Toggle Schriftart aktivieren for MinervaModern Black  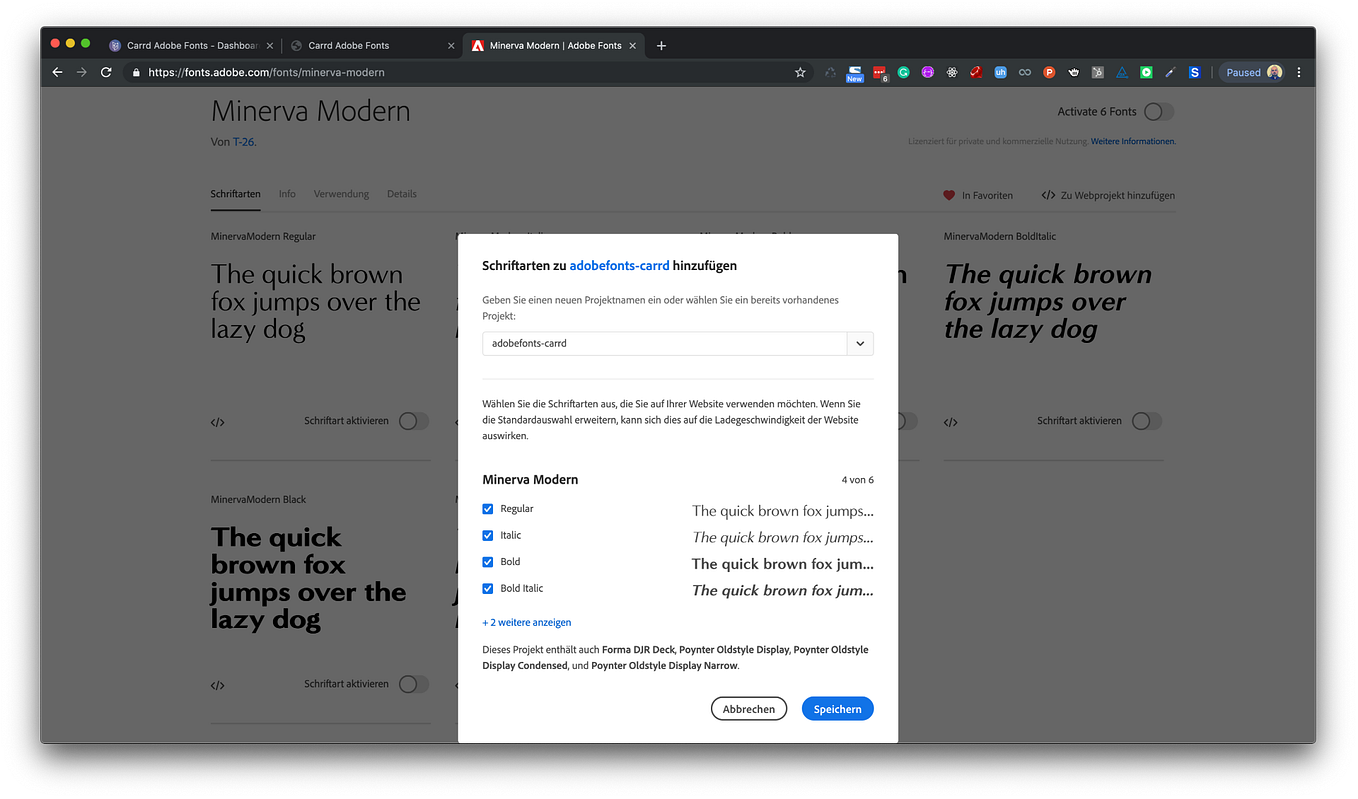414,684
